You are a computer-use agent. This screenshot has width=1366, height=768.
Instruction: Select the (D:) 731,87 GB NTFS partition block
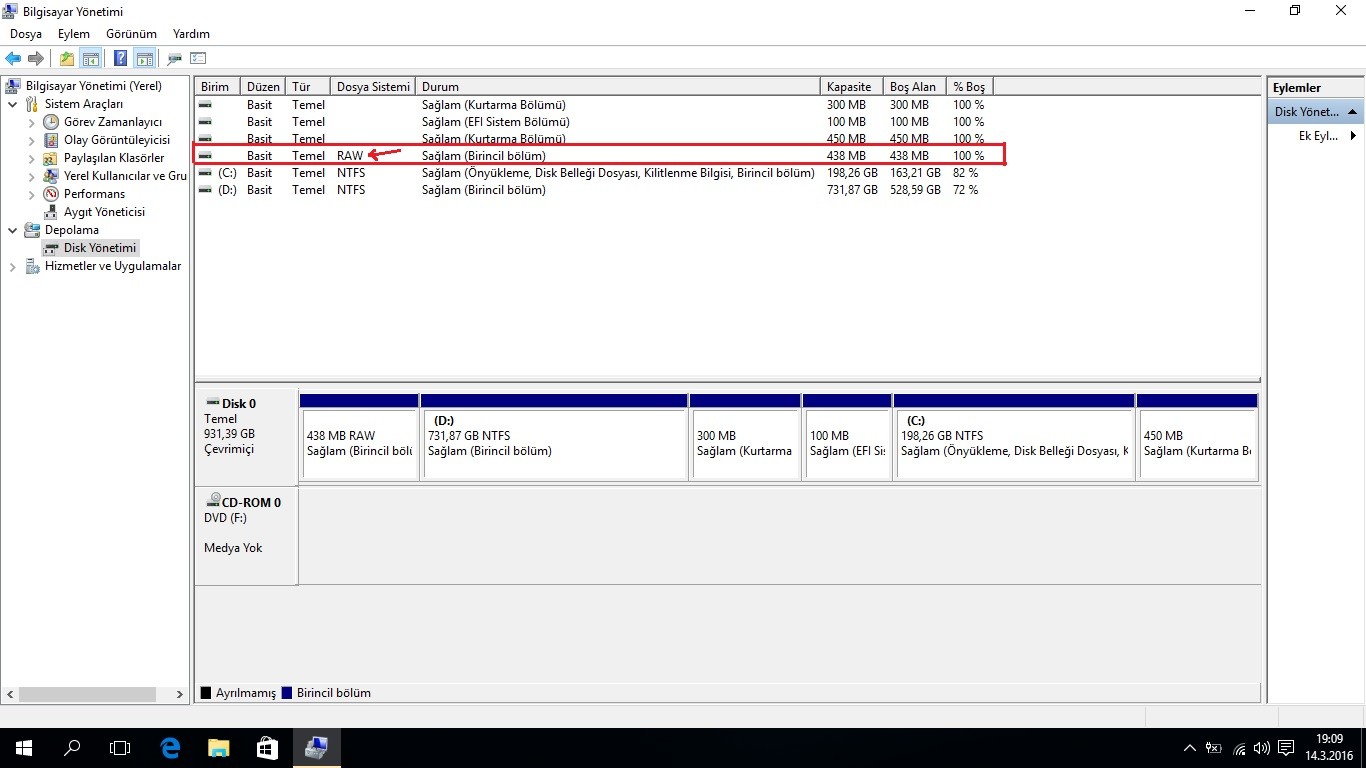pos(555,436)
